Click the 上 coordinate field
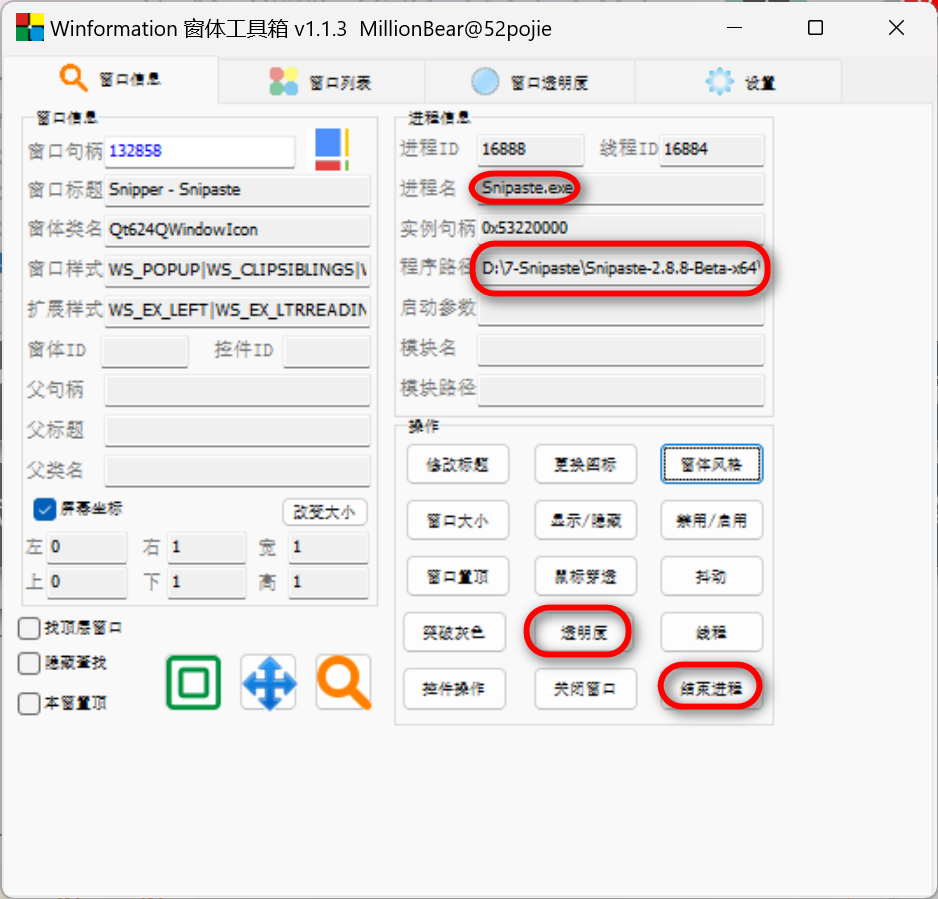The image size is (938, 899). [x=87, y=582]
